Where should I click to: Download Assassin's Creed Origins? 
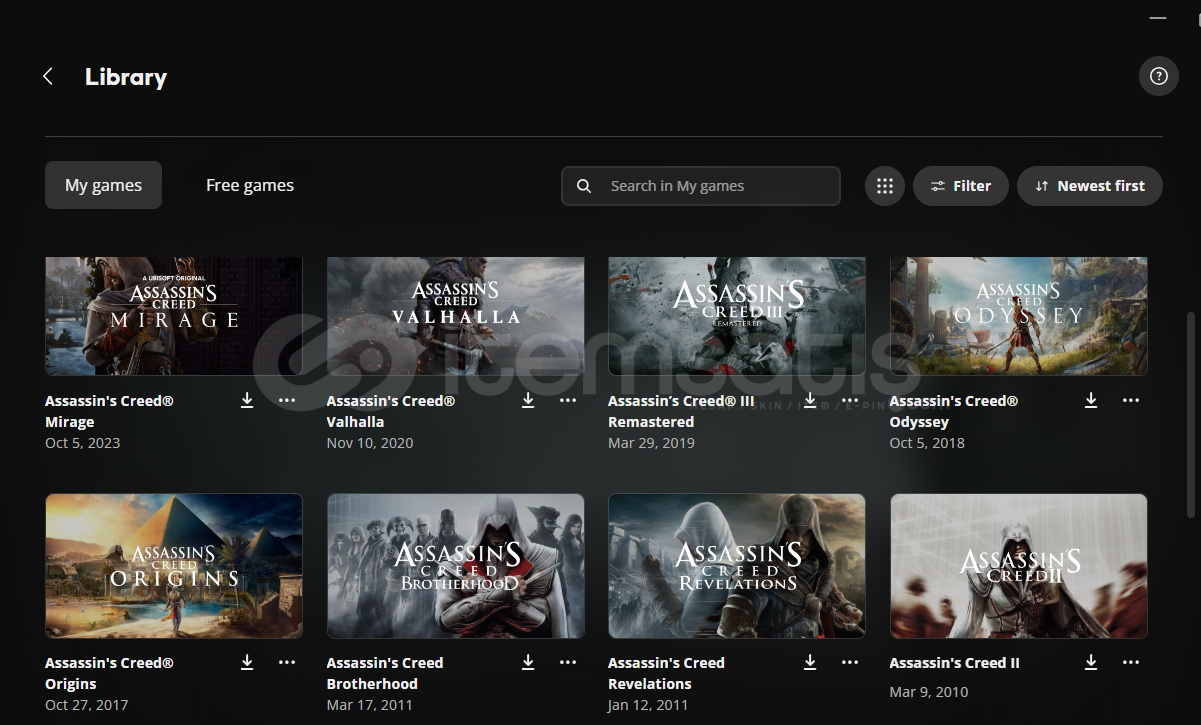247,663
